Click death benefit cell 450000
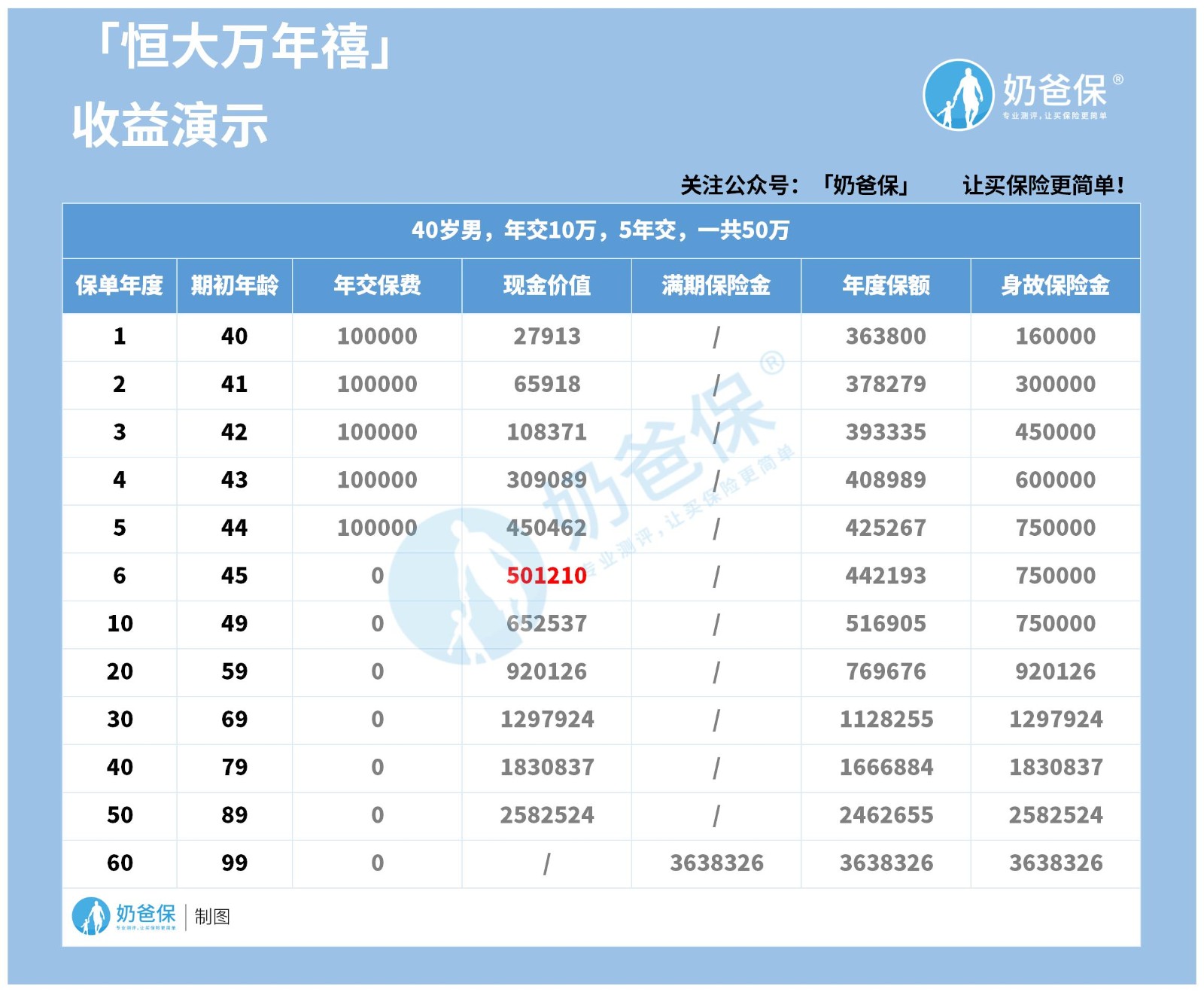 (x=1056, y=432)
